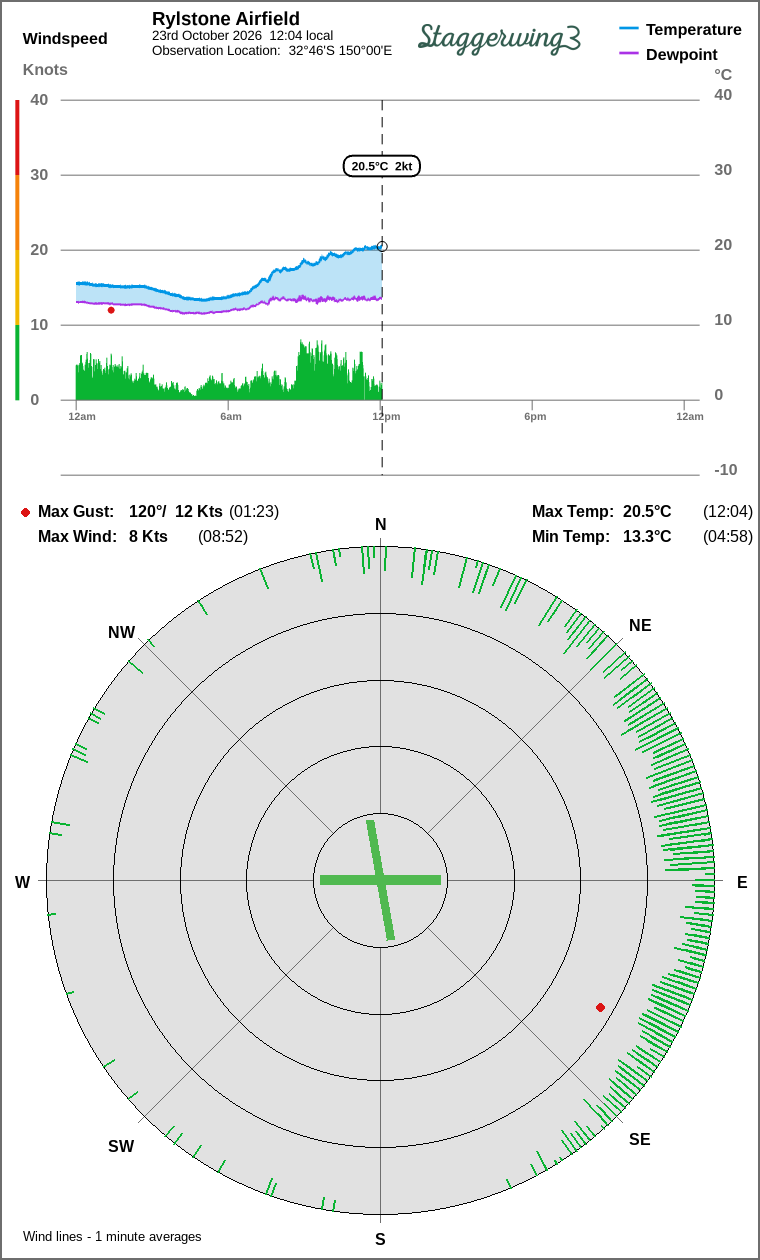
Task: Click the SE compass label
Action: tap(640, 1139)
